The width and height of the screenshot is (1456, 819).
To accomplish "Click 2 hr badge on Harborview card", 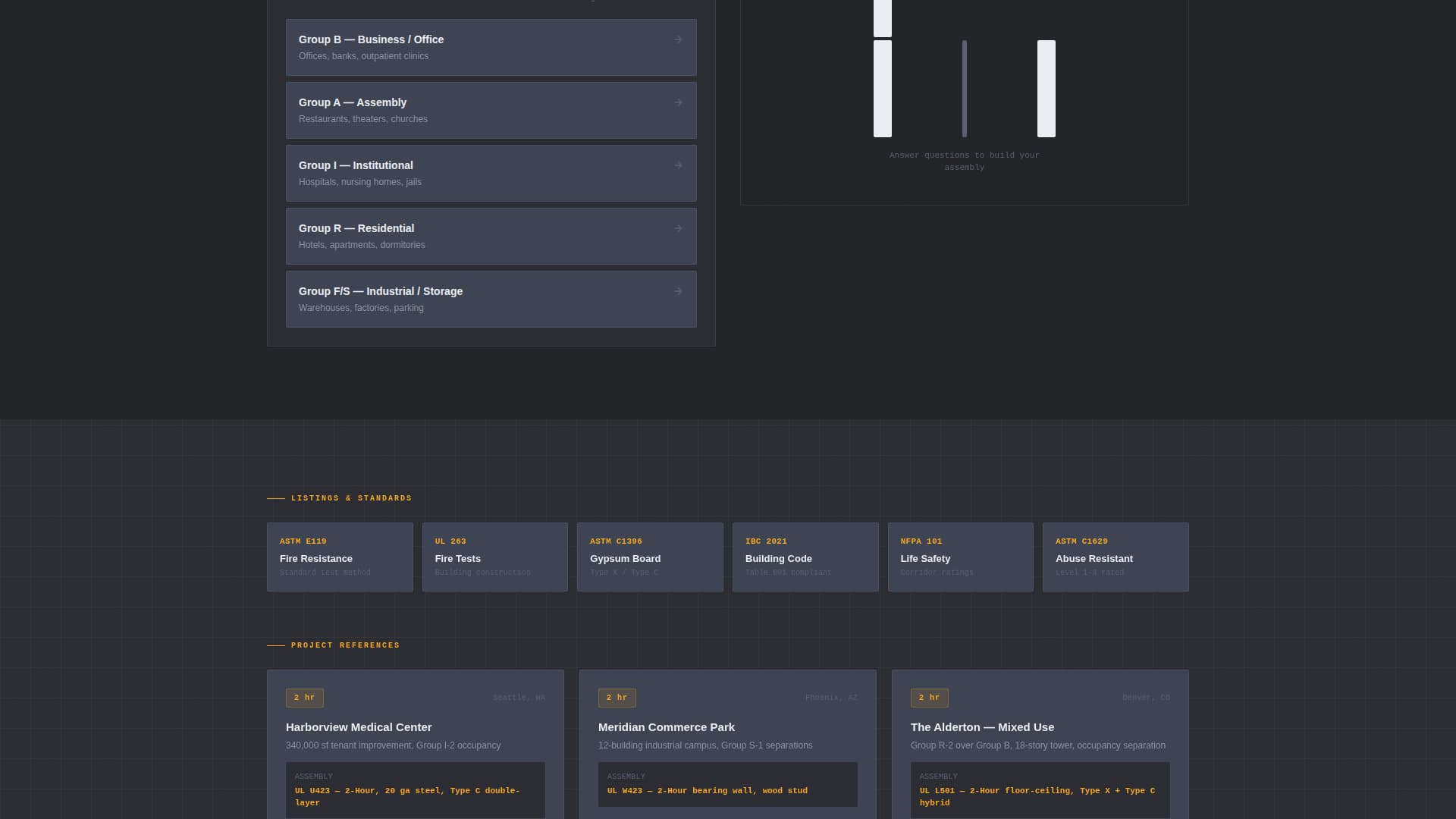I will pyautogui.click(x=305, y=698).
